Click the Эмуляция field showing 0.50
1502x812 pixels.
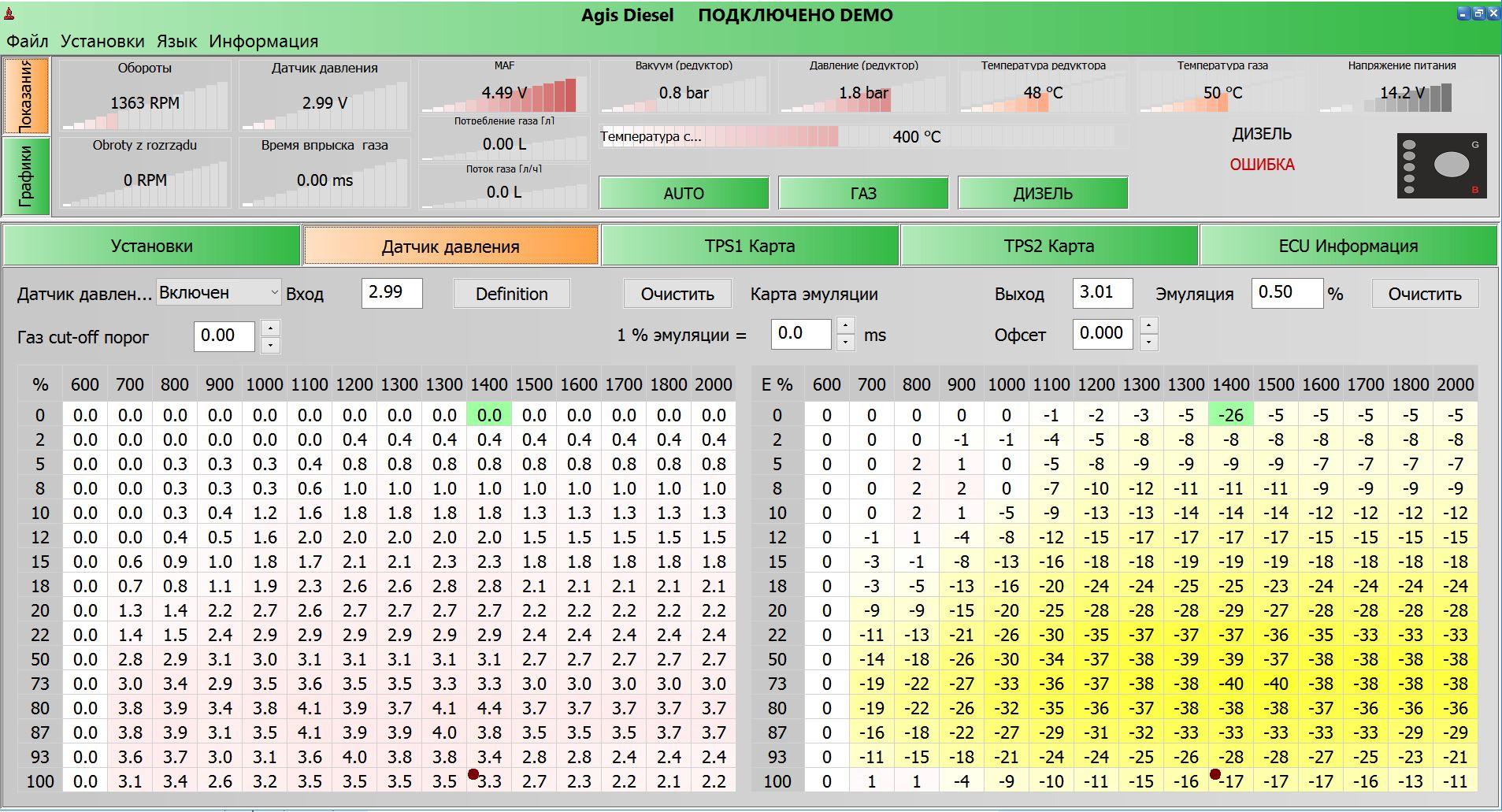tap(1287, 292)
